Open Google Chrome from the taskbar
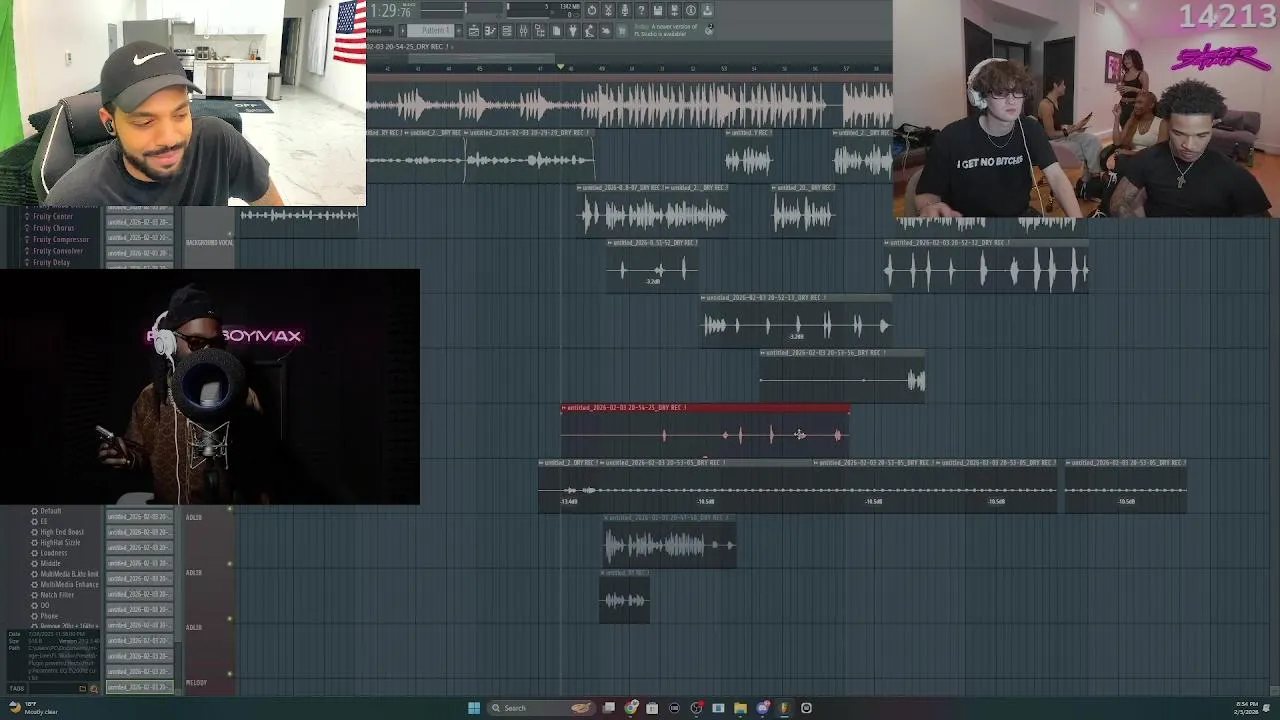Image resolution: width=1280 pixels, height=720 pixels. tap(630, 708)
